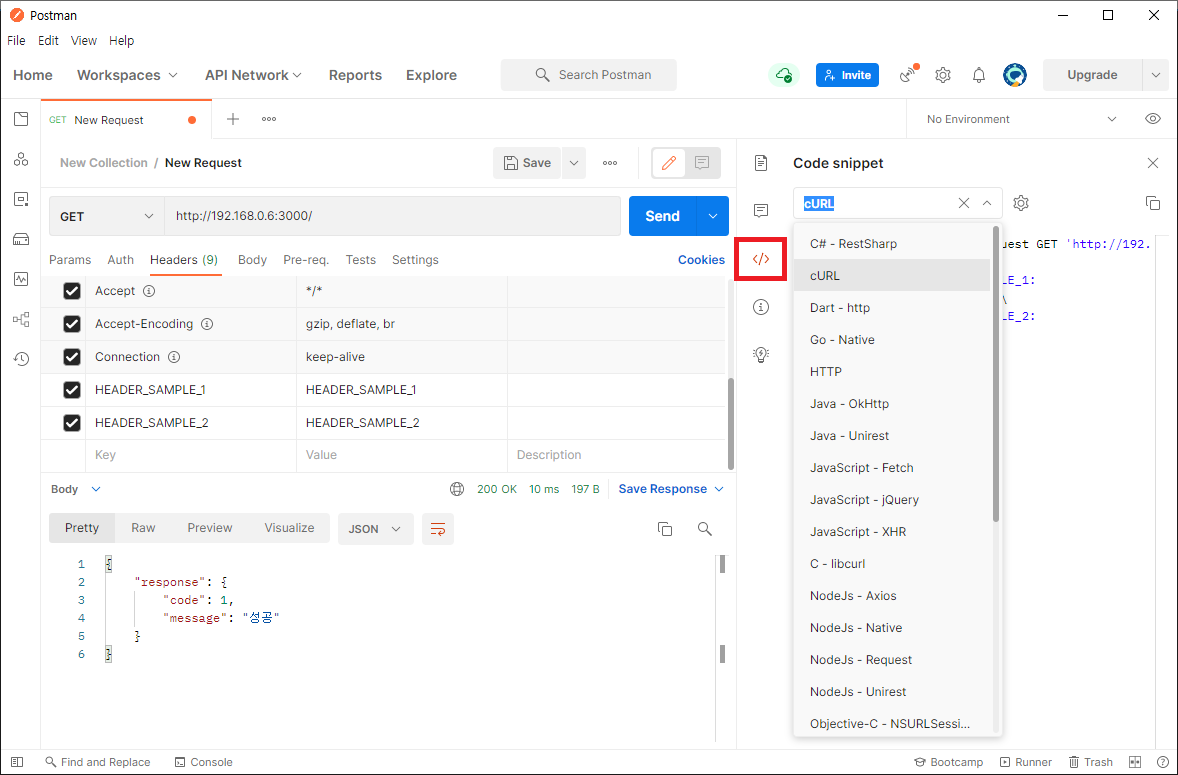The image size is (1178, 775).
Task: Copy the response body
Action: pos(665,529)
